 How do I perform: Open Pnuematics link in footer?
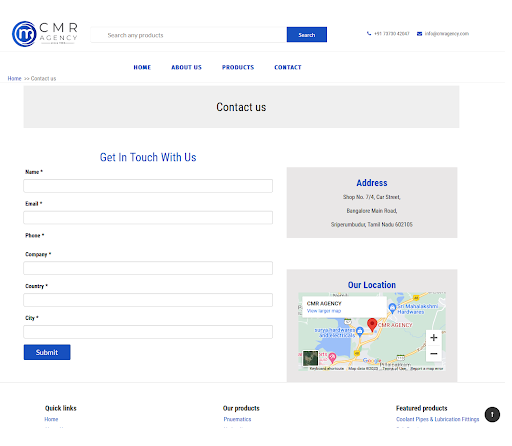[x=237, y=419]
